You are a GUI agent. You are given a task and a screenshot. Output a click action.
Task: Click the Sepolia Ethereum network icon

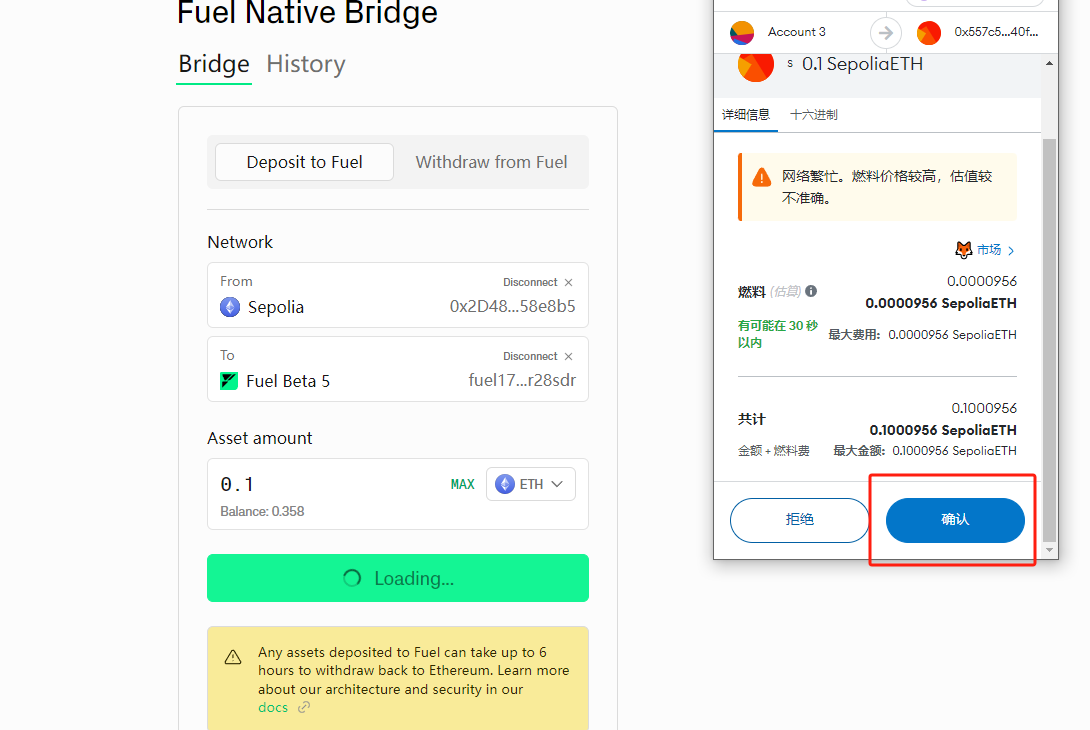click(230, 307)
